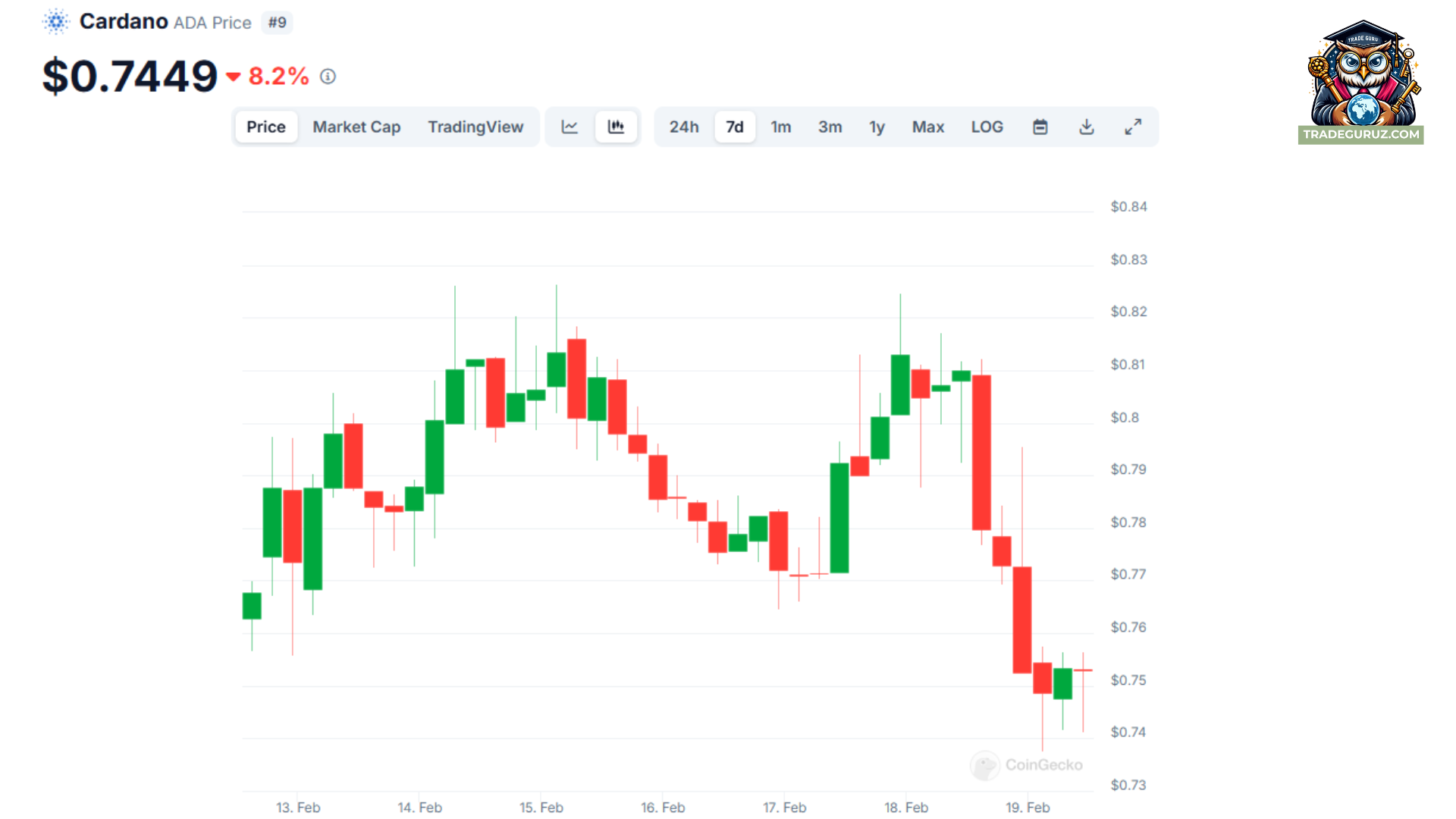1456x819 pixels.
Task: Select the Price tab
Action: (x=266, y=127)
